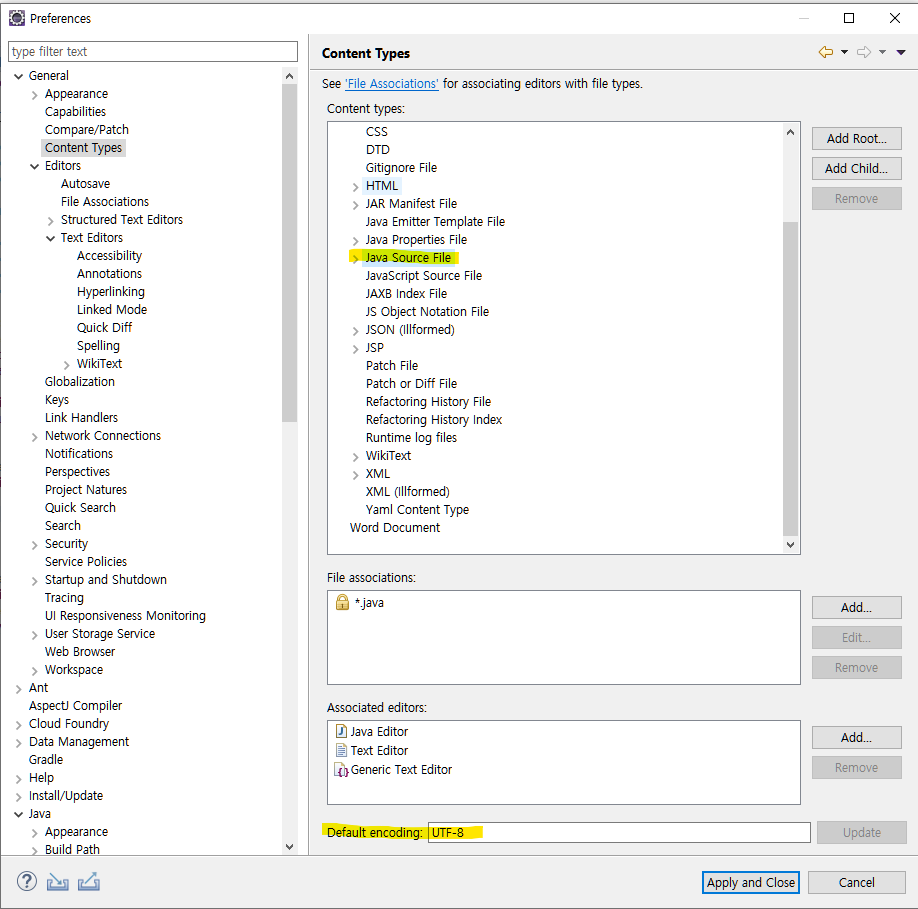
Task: Click Apply and Close button
Action: pyautogui.click(x=751, y=883)
